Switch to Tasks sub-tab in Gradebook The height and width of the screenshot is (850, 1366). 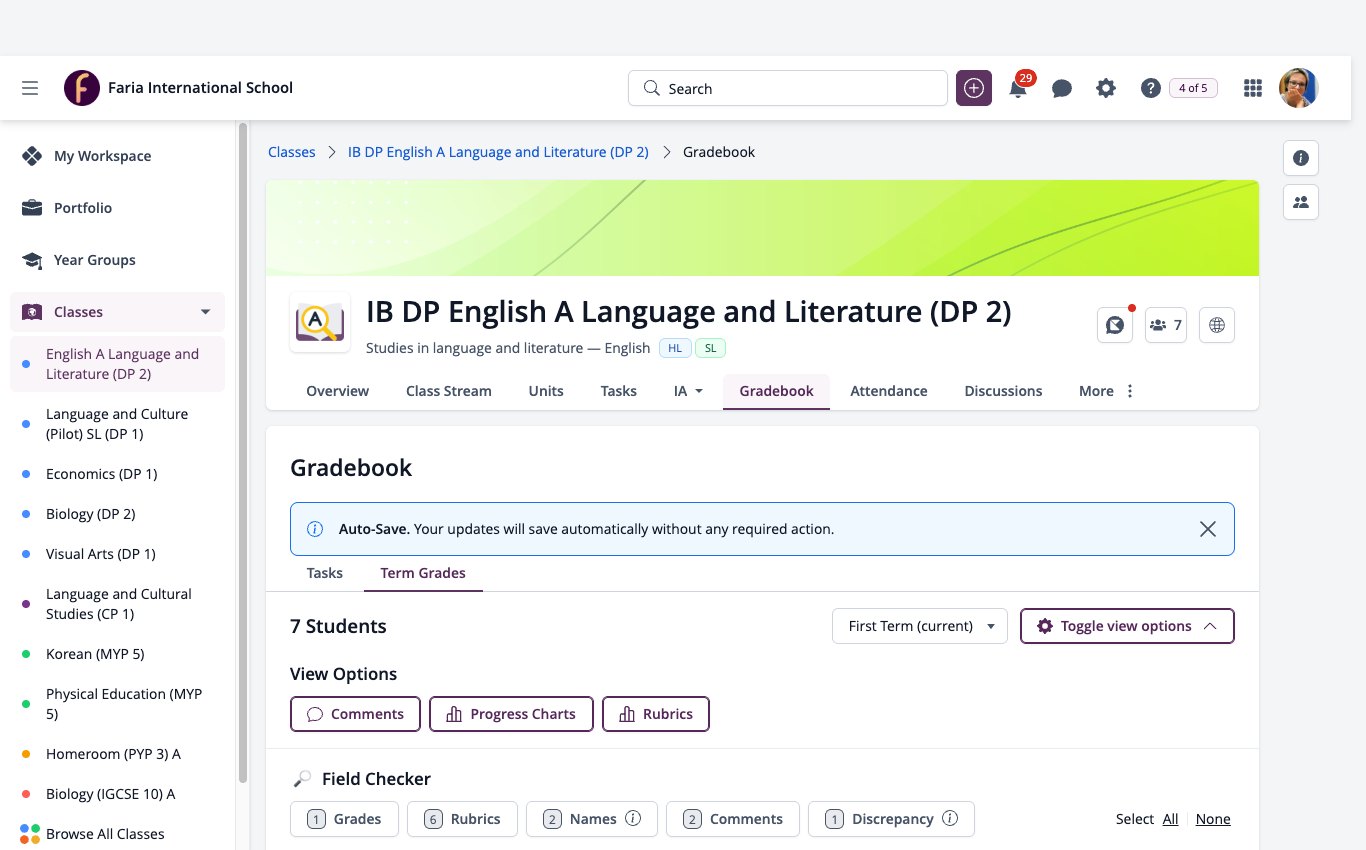pos(325,573)
